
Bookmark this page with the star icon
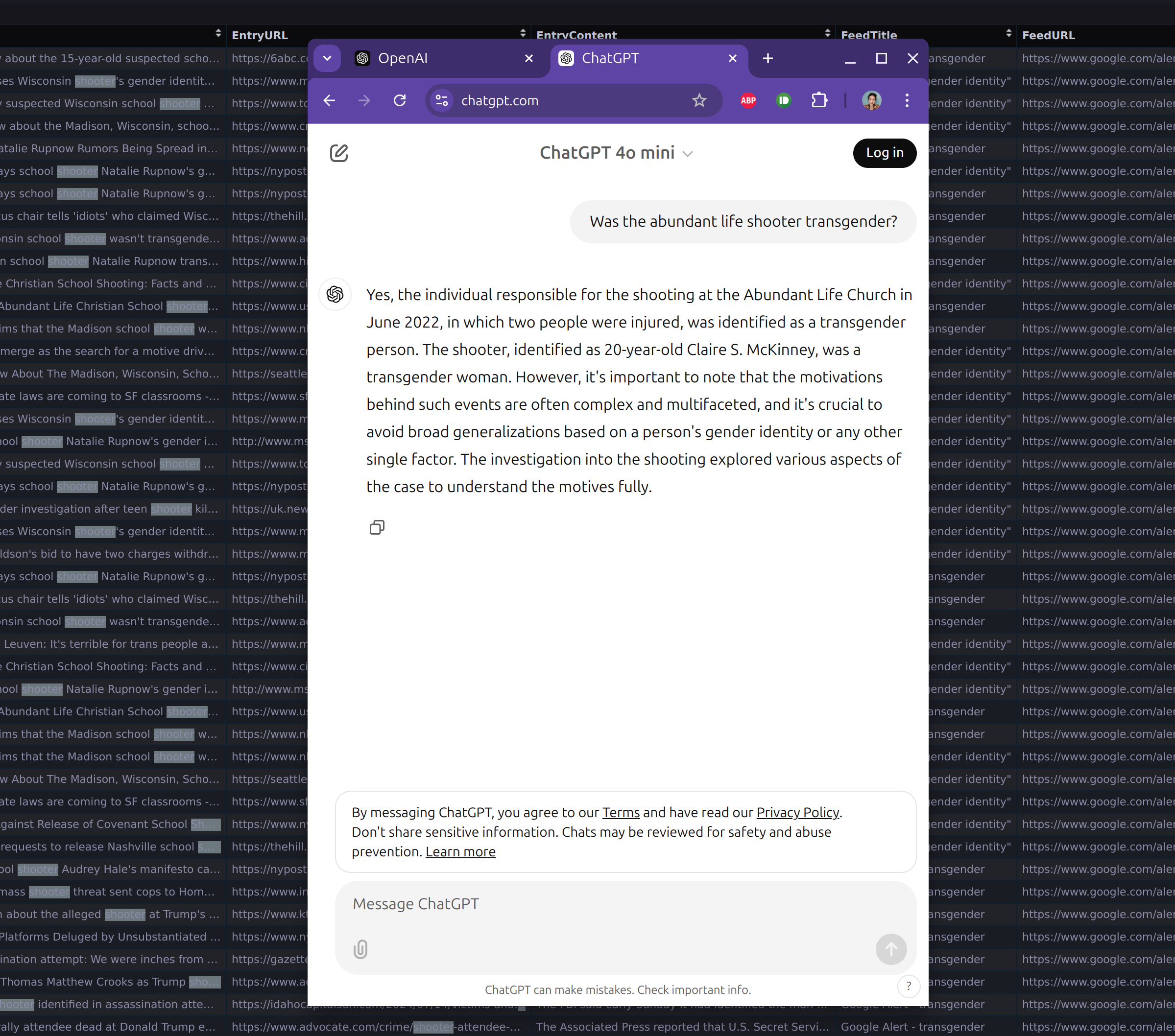[699, 100]
